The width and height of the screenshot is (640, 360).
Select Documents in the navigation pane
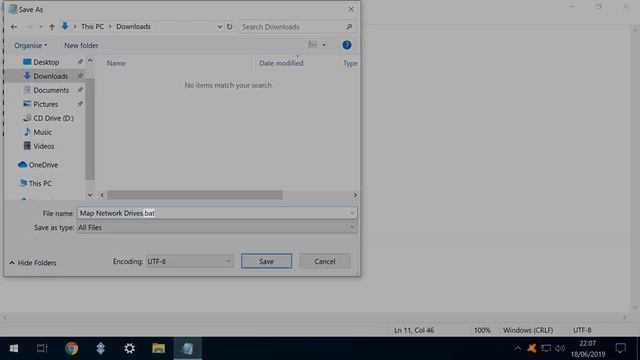(51, 90)
